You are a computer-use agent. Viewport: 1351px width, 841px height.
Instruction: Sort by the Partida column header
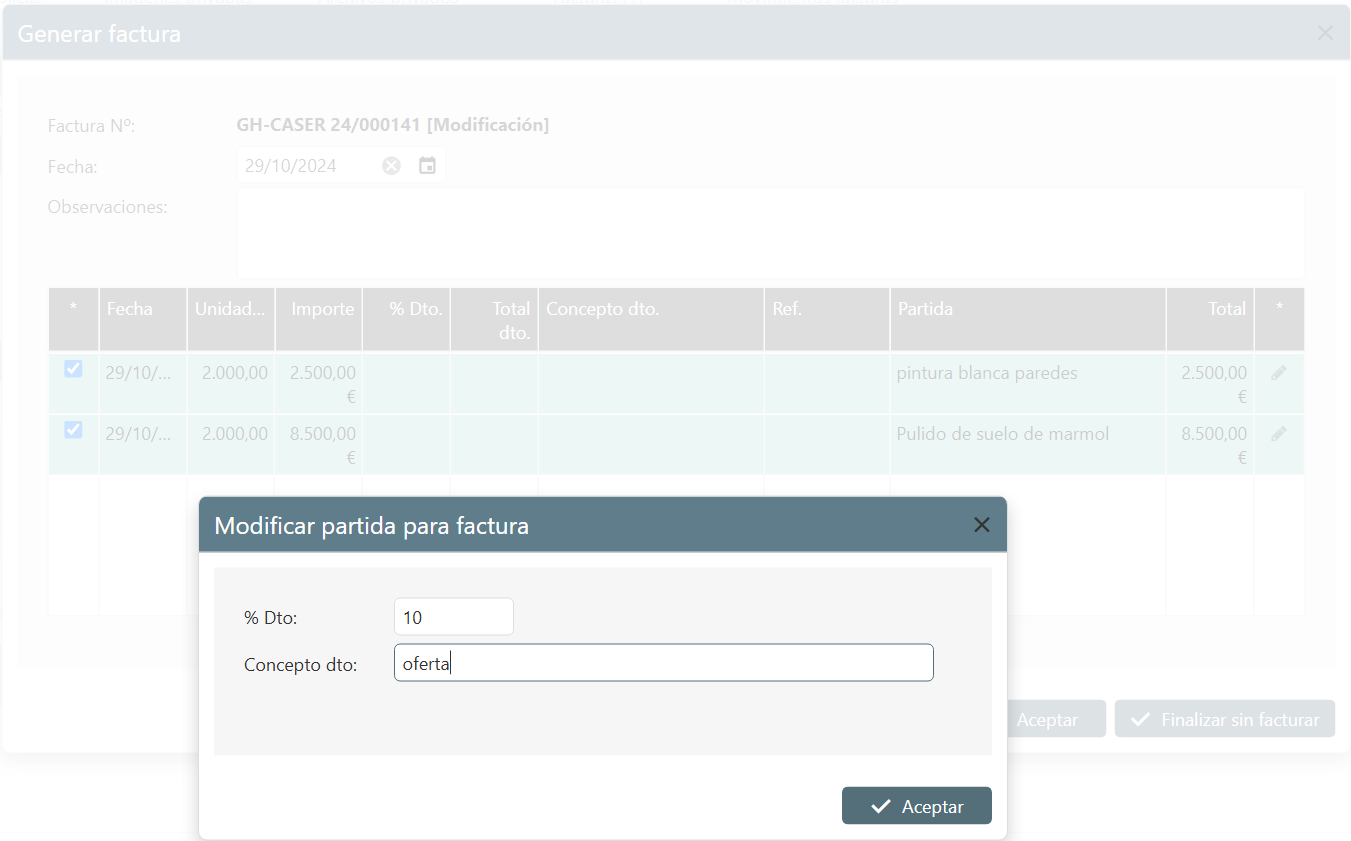click(1027, 309)
